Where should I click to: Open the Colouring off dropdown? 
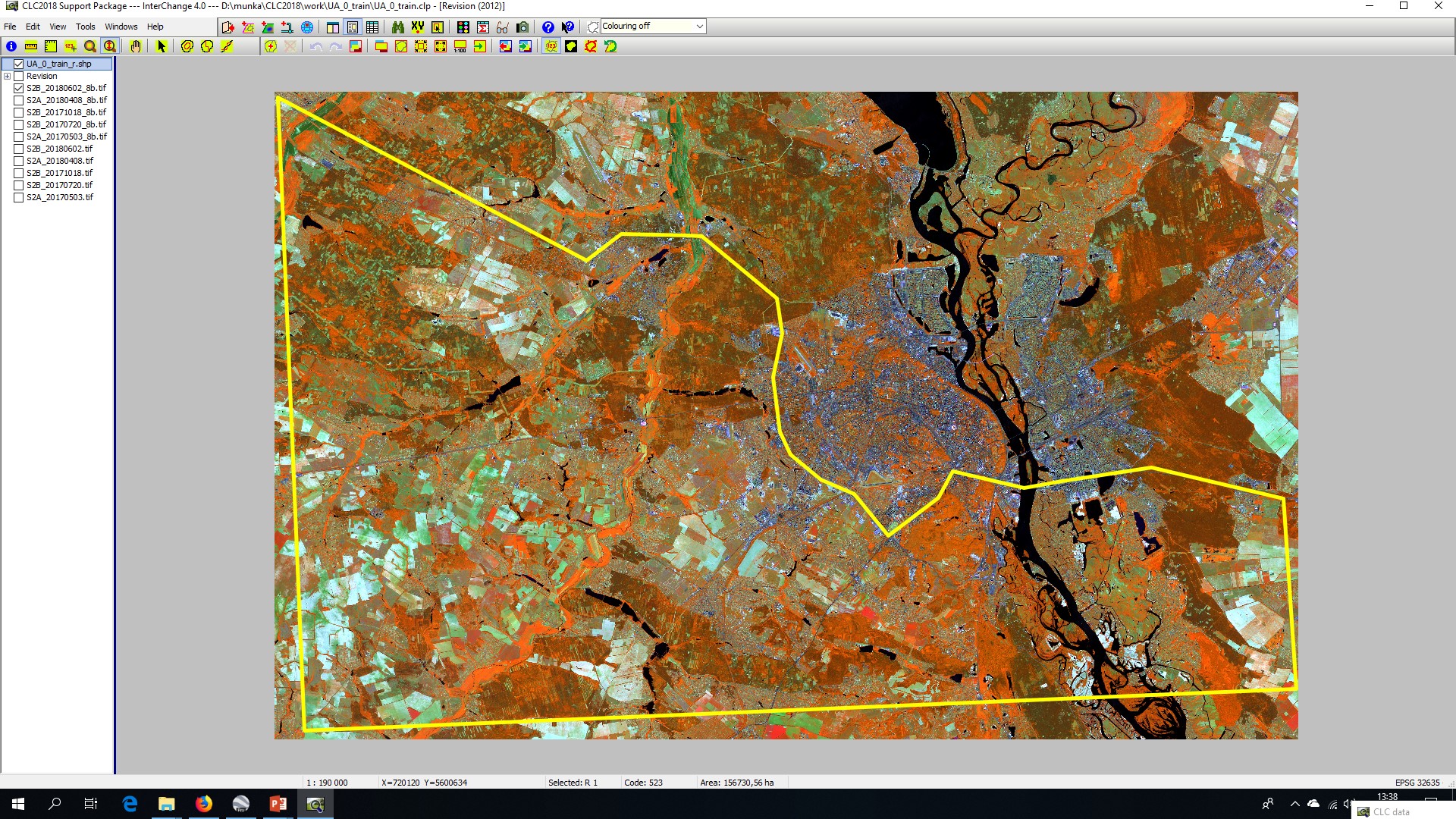pos(653,27)
